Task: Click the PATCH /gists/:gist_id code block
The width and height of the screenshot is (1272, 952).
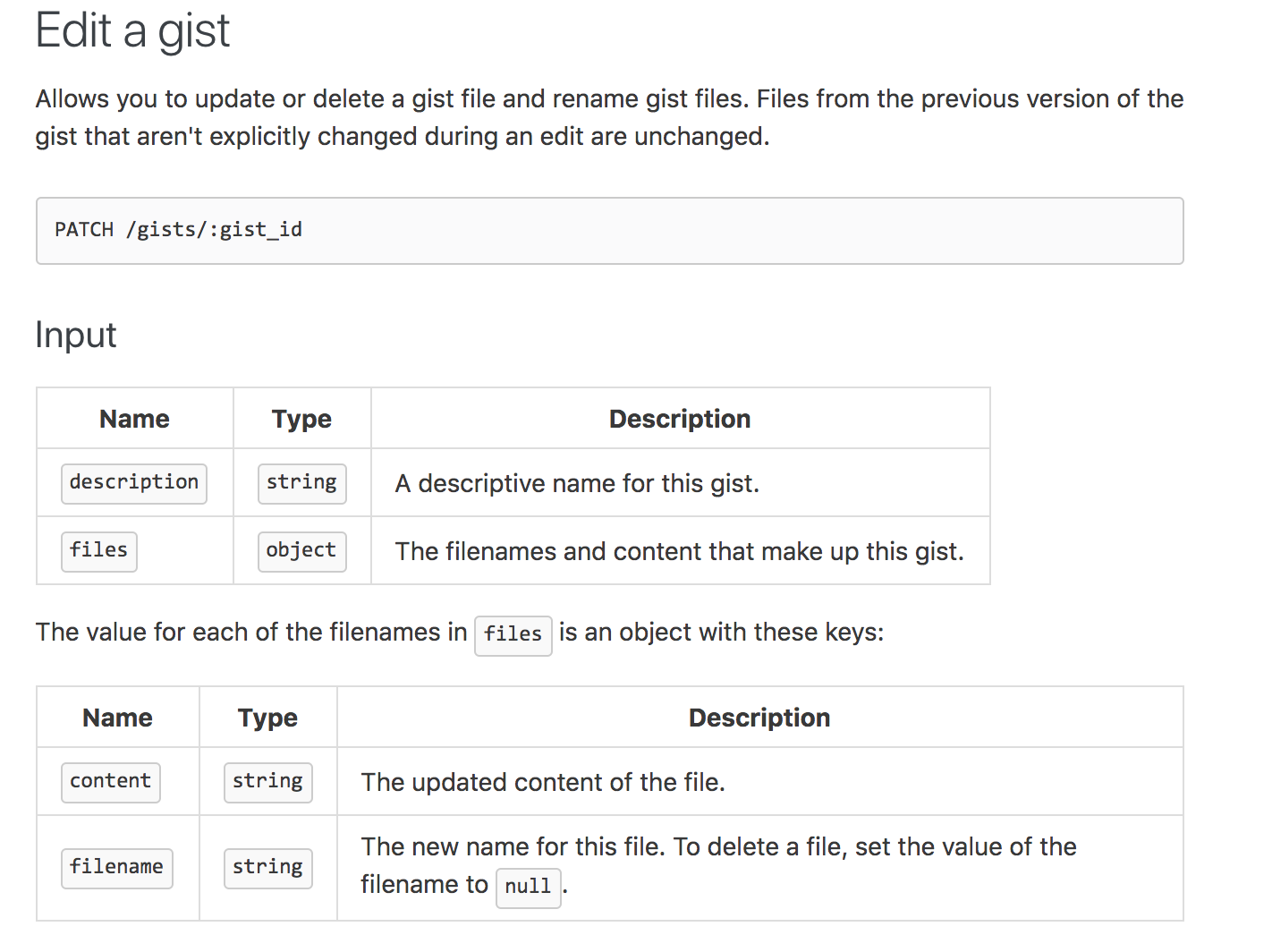Action: (x=608, y=230)
